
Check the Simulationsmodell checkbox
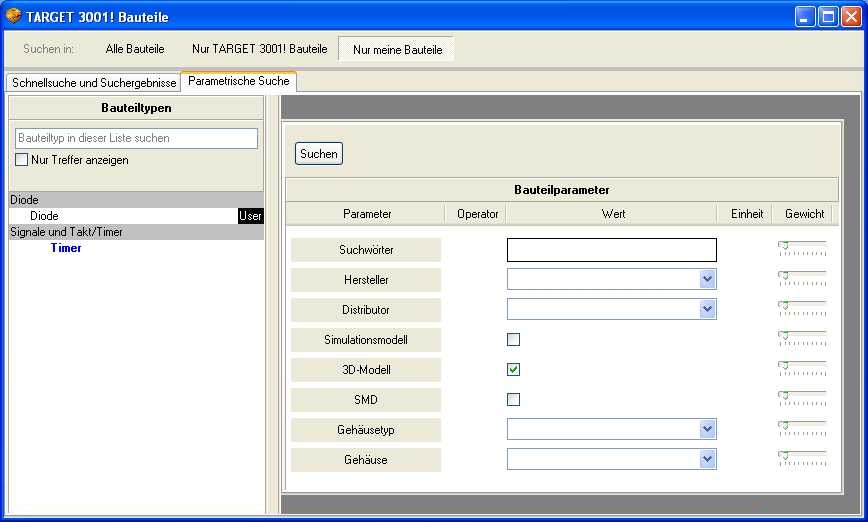513,340
